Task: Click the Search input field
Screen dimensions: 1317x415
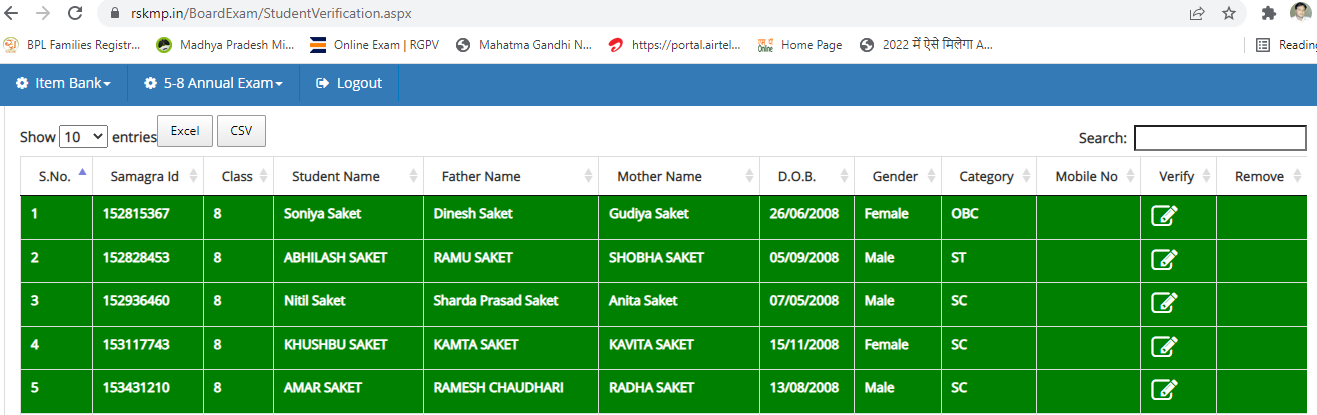Action: pos(1219,138)
